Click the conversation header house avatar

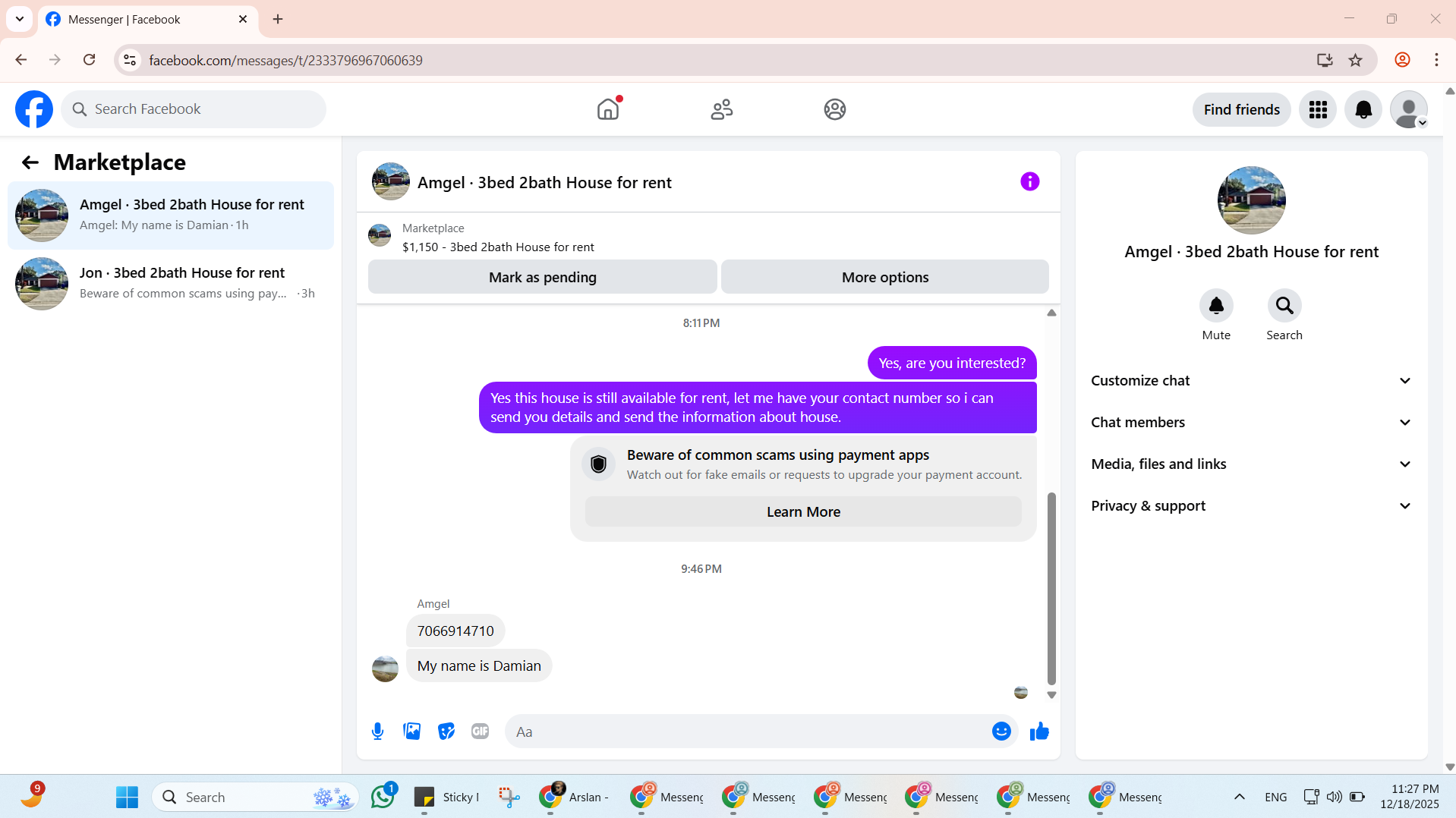(x=390, y=181)
